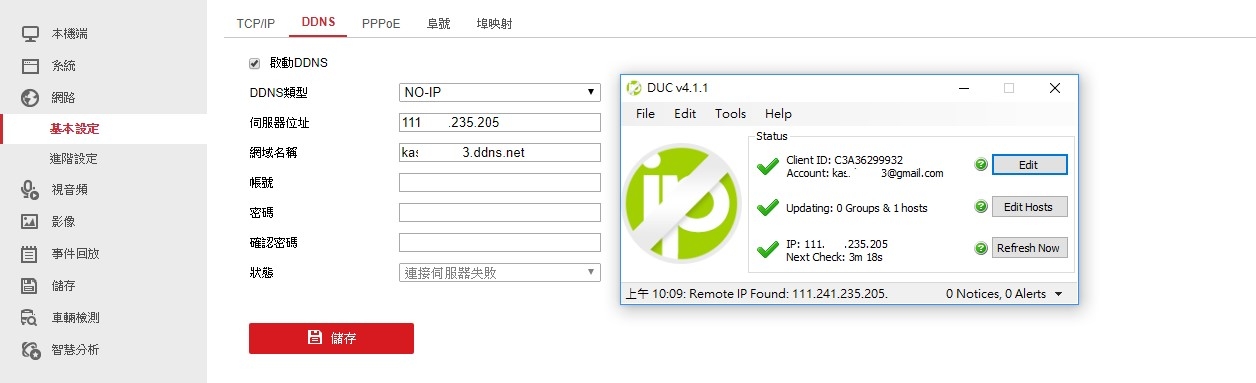Click the server address input field

coord(500,122)
